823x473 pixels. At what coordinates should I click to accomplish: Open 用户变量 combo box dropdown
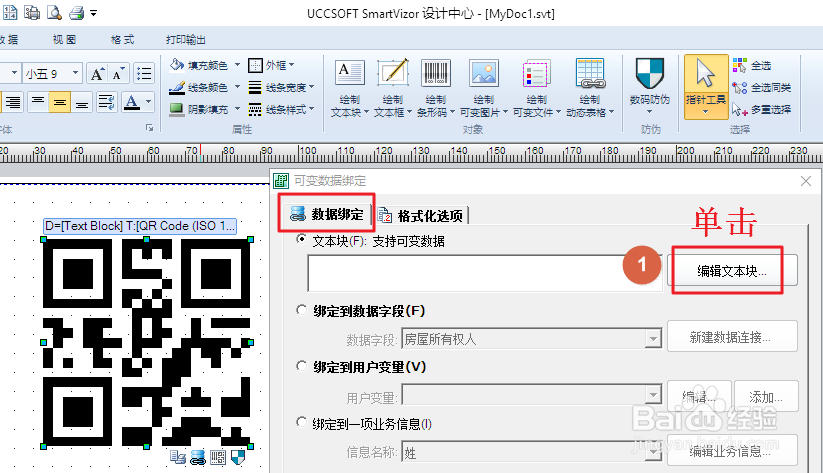click(x=653, y=395)
